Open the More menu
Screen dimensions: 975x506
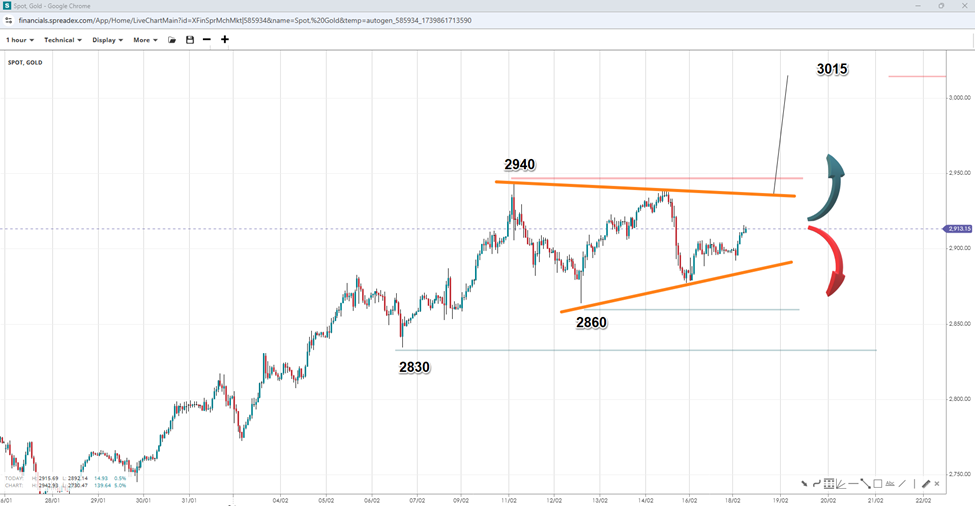[146, 40]
